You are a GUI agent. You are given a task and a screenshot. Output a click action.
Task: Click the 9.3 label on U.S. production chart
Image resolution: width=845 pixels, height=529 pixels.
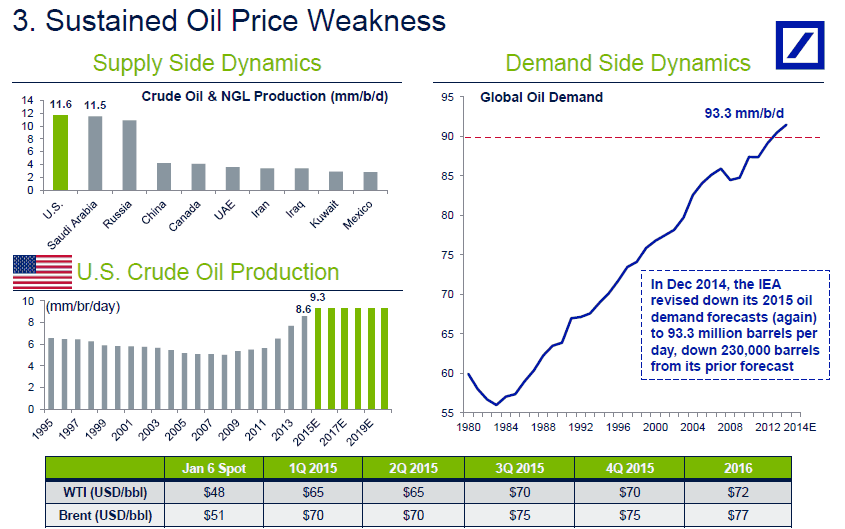[x=317, y=297]
